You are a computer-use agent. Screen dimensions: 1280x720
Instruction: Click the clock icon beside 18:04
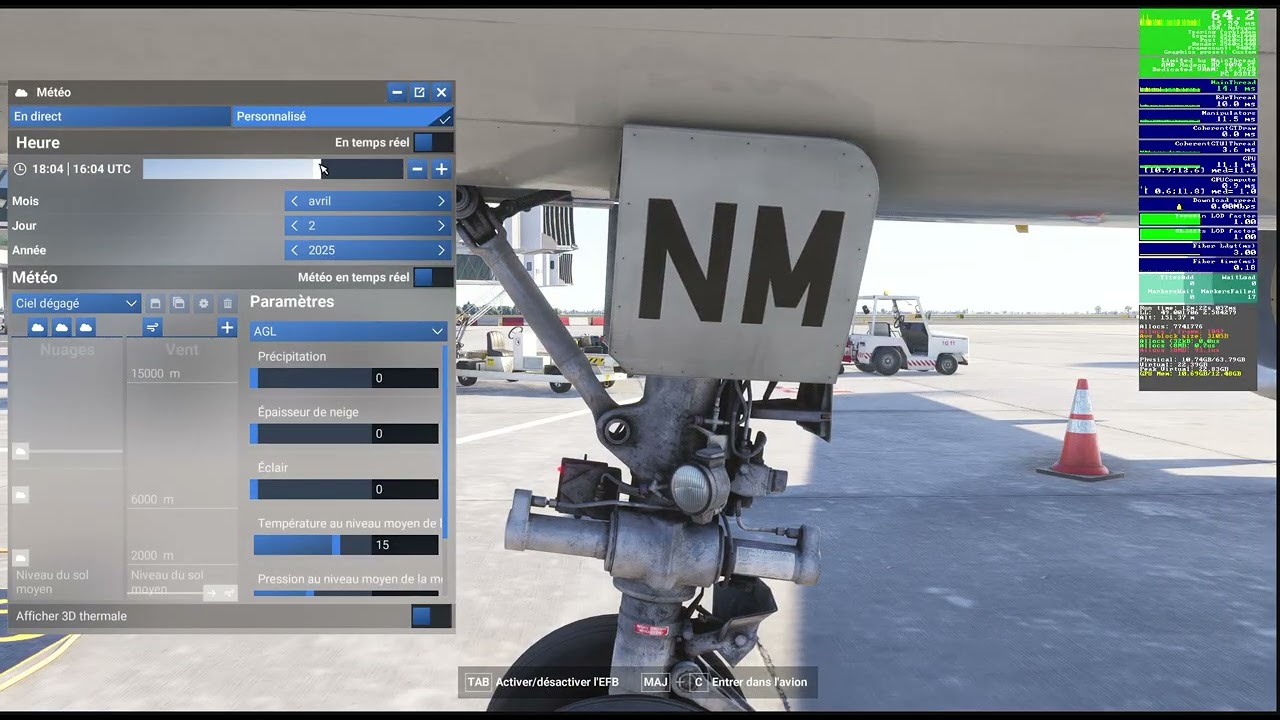pyautogui.click(x=20, y=169)
